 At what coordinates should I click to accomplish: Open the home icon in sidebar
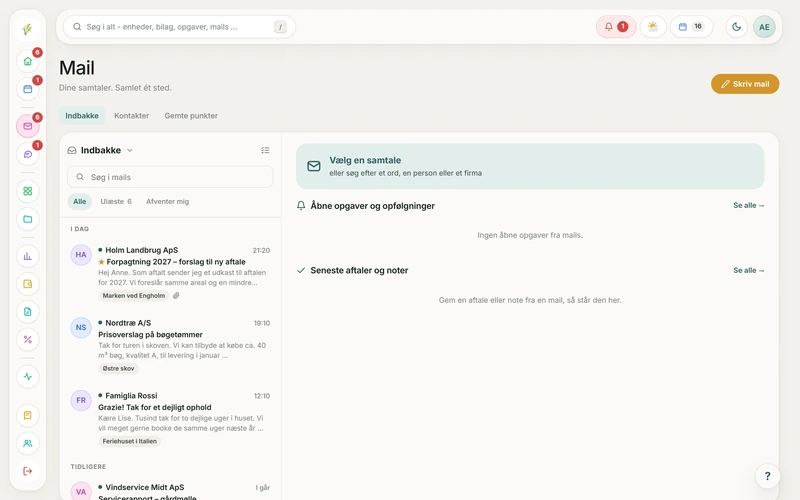28,61
